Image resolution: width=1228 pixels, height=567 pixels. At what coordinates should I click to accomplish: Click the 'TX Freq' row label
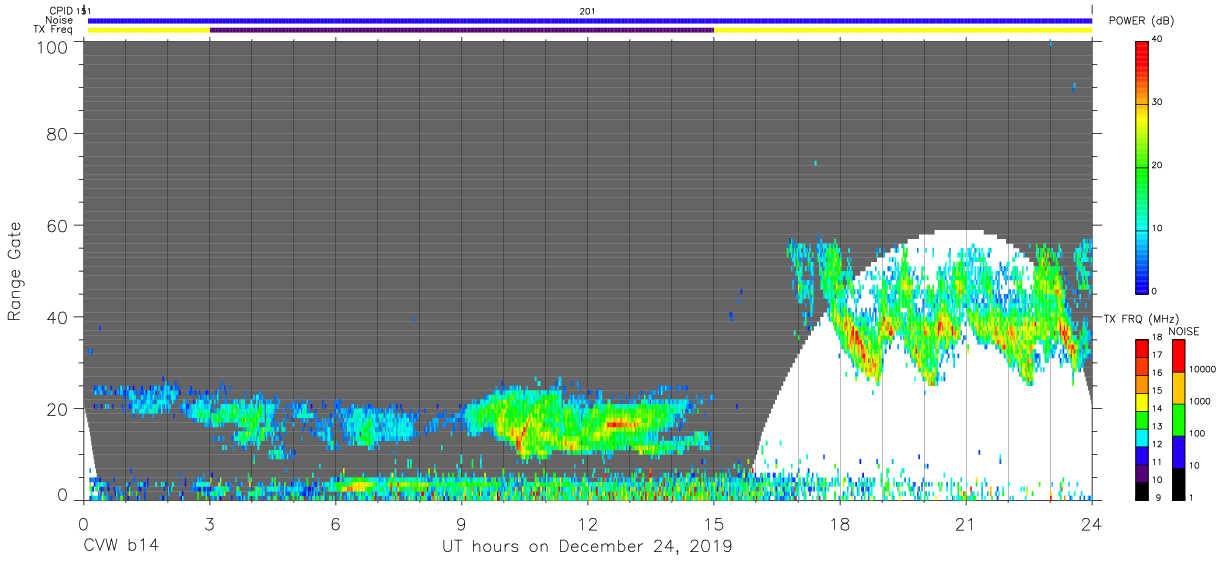click(52, 30)
